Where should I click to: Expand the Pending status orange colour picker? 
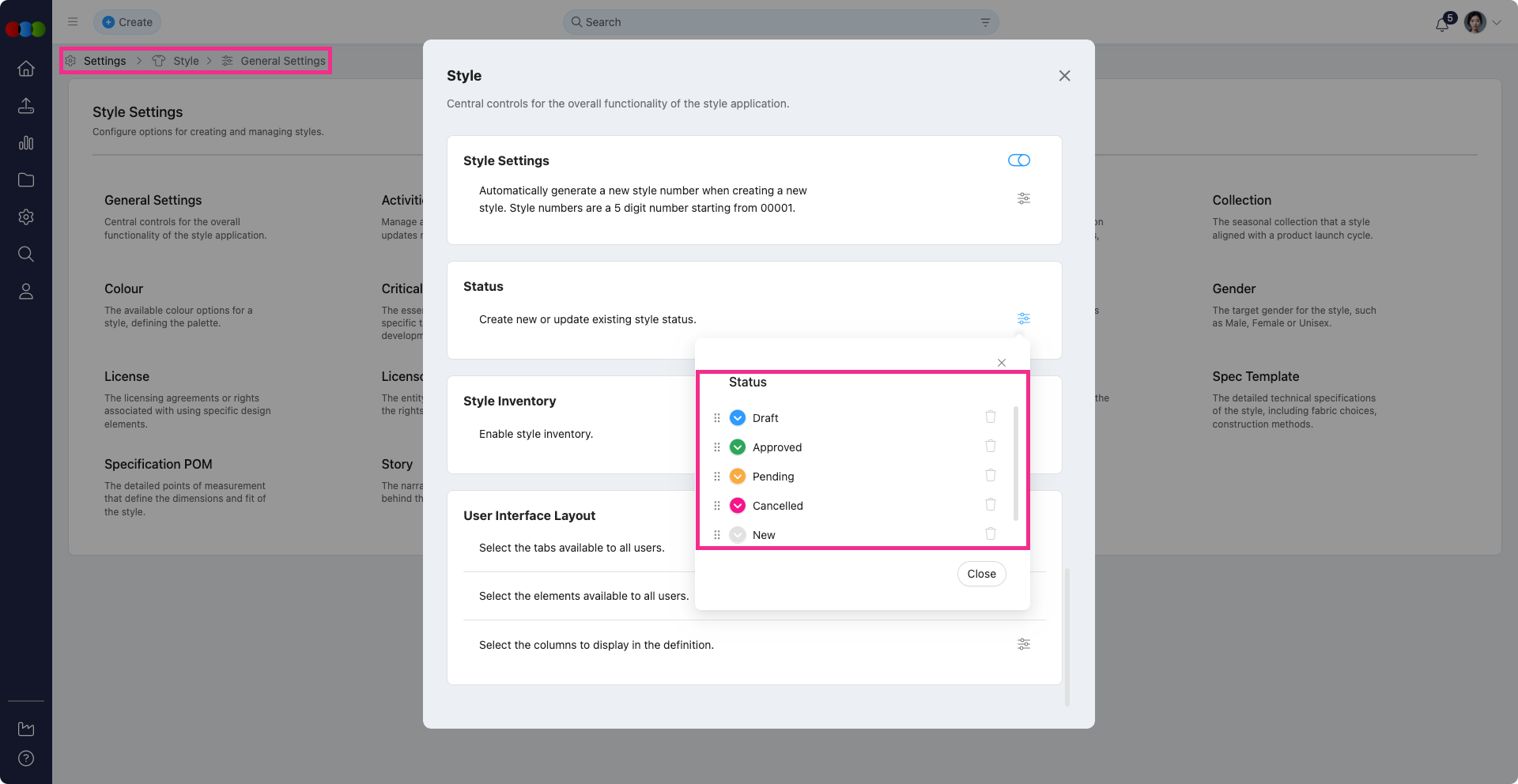coord(738,477)
